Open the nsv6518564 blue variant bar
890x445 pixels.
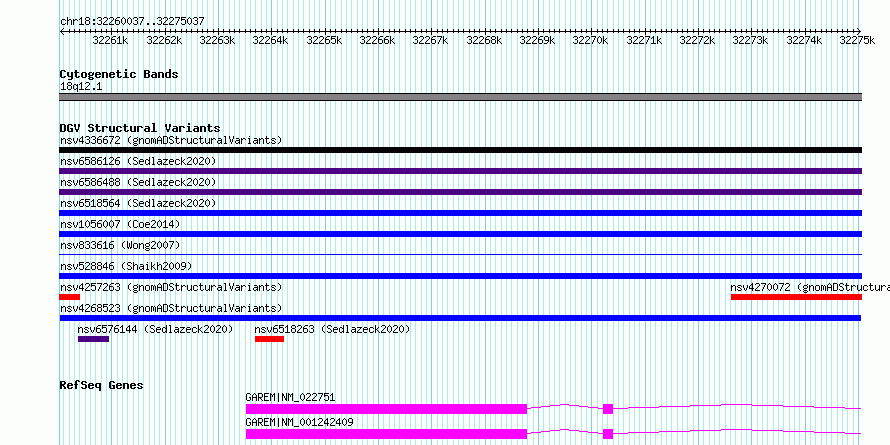(460, 213)
